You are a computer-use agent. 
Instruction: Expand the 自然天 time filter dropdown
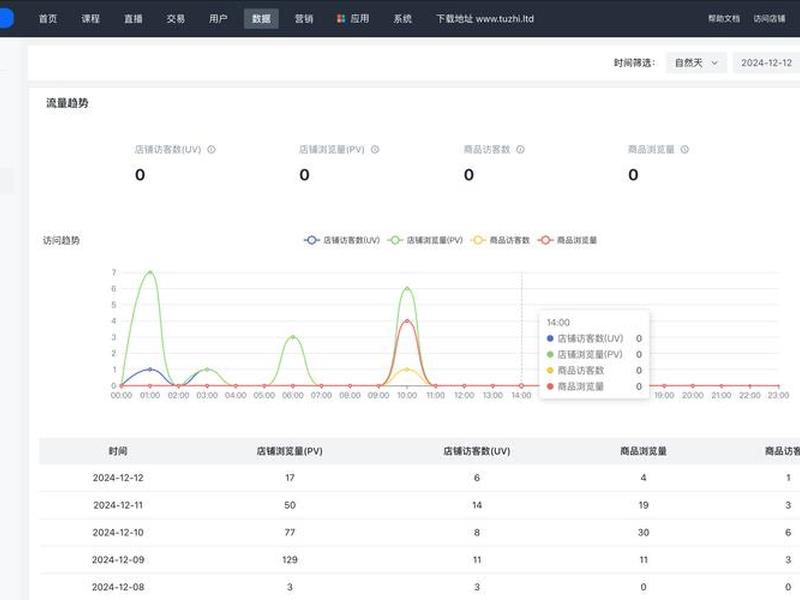[696, 63]
